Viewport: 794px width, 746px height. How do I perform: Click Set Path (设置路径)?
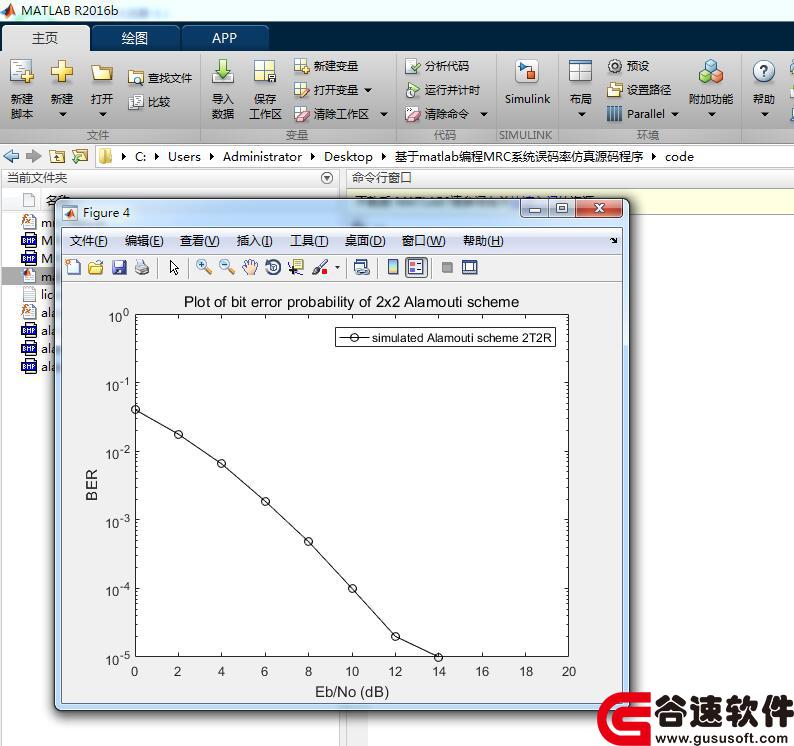639,90
